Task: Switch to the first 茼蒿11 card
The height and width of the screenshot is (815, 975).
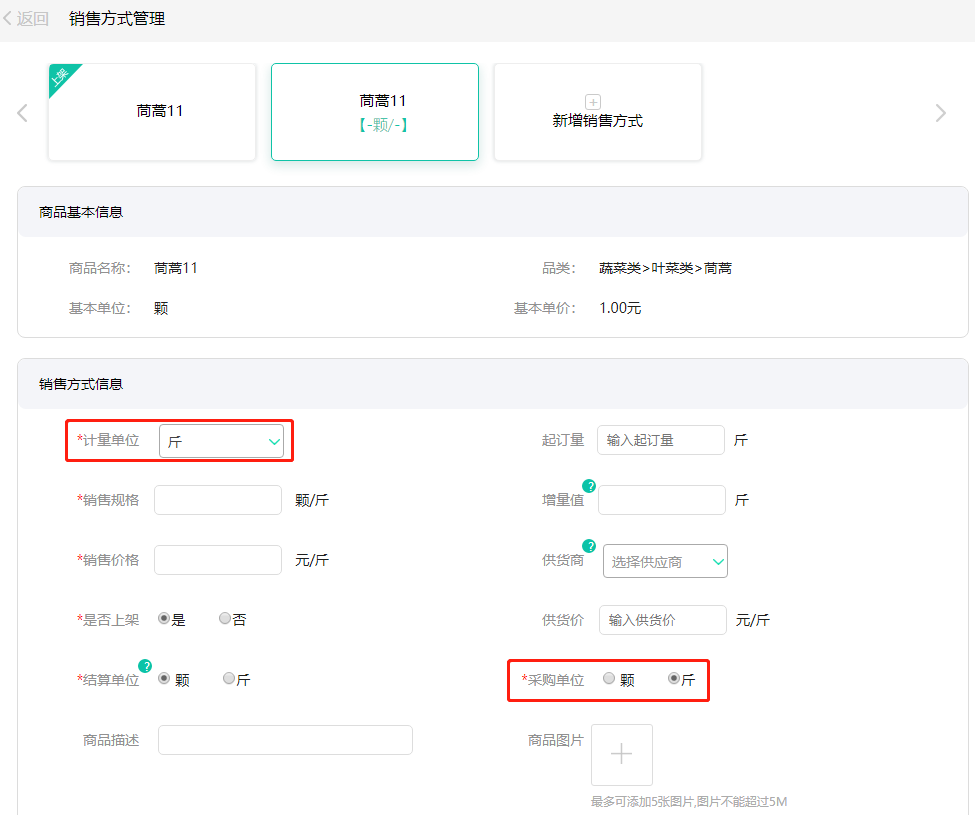Action: pos(152,111)
